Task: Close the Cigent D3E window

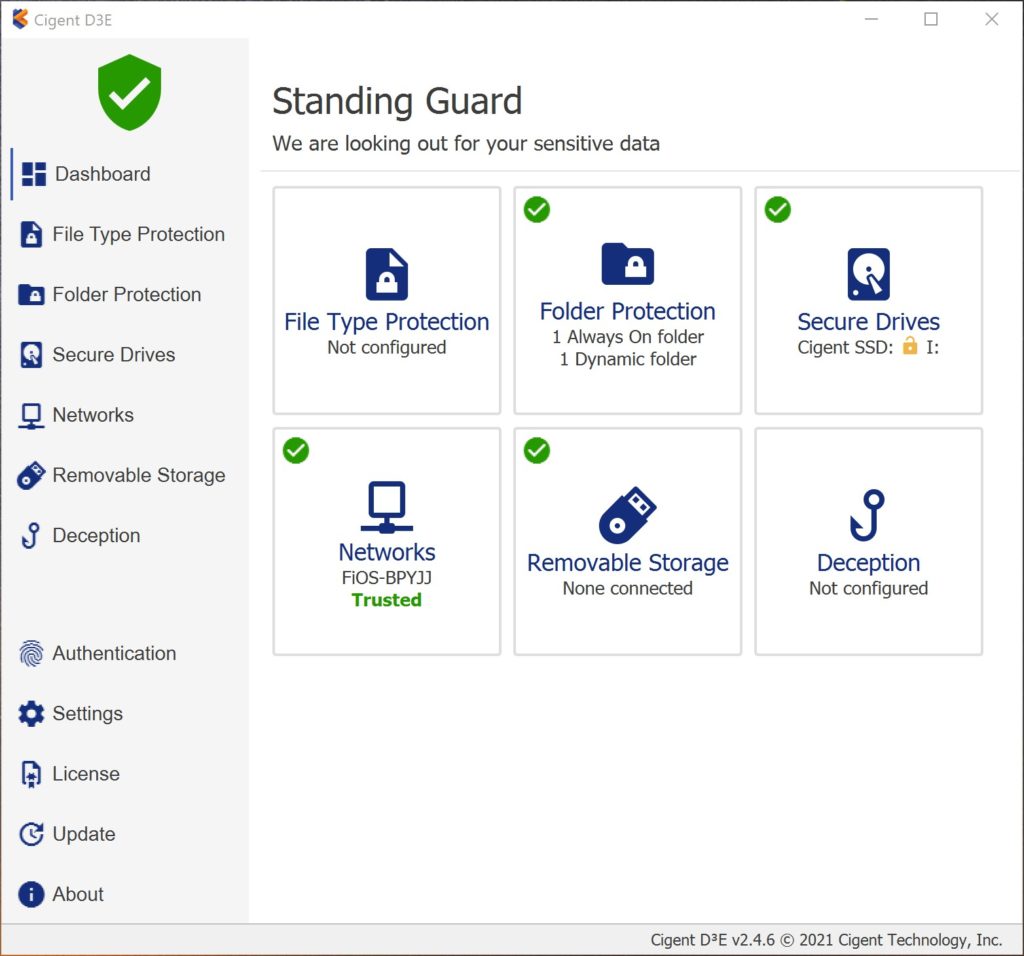Action: (991, 20)
